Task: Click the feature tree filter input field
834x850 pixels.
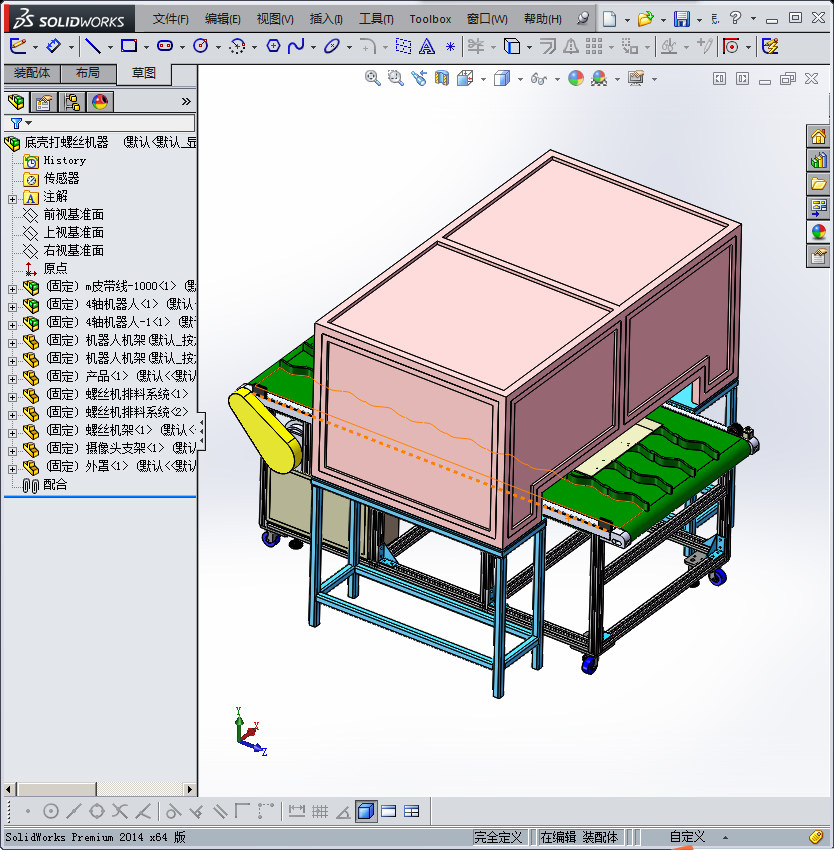Action: click(114, 123)
